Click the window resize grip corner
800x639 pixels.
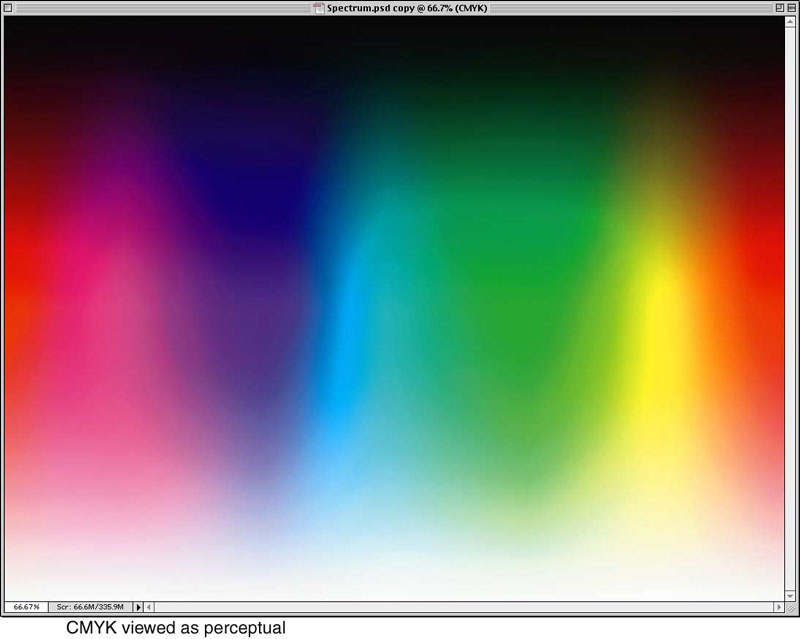coord(791,606)
